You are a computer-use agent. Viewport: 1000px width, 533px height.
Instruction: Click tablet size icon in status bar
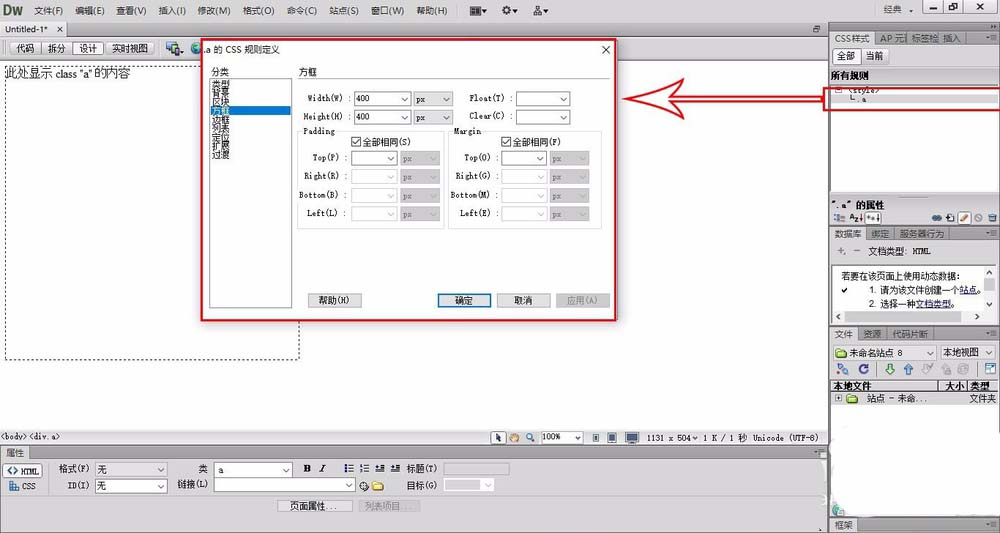coord(612,438)
